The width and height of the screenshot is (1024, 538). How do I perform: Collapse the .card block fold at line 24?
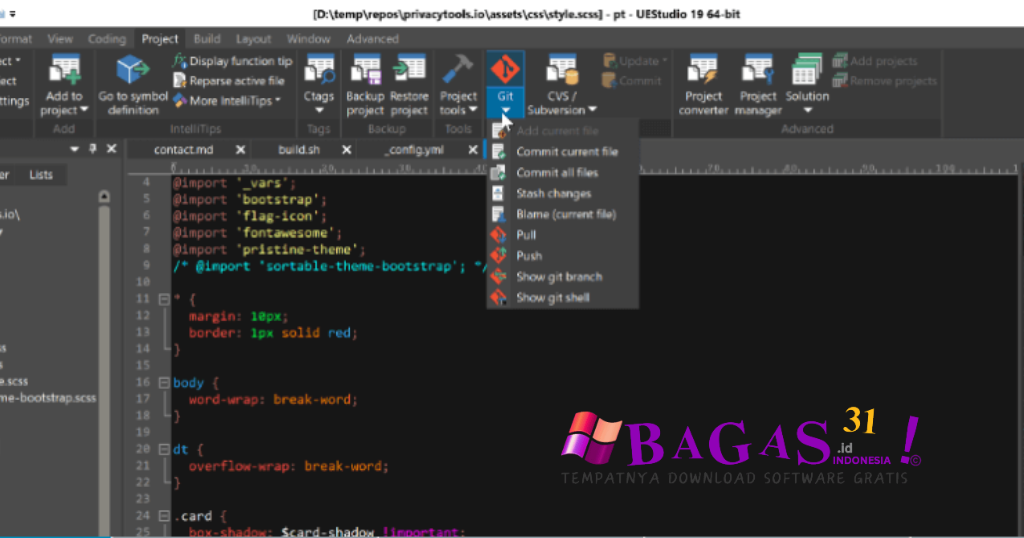(164, 516)
